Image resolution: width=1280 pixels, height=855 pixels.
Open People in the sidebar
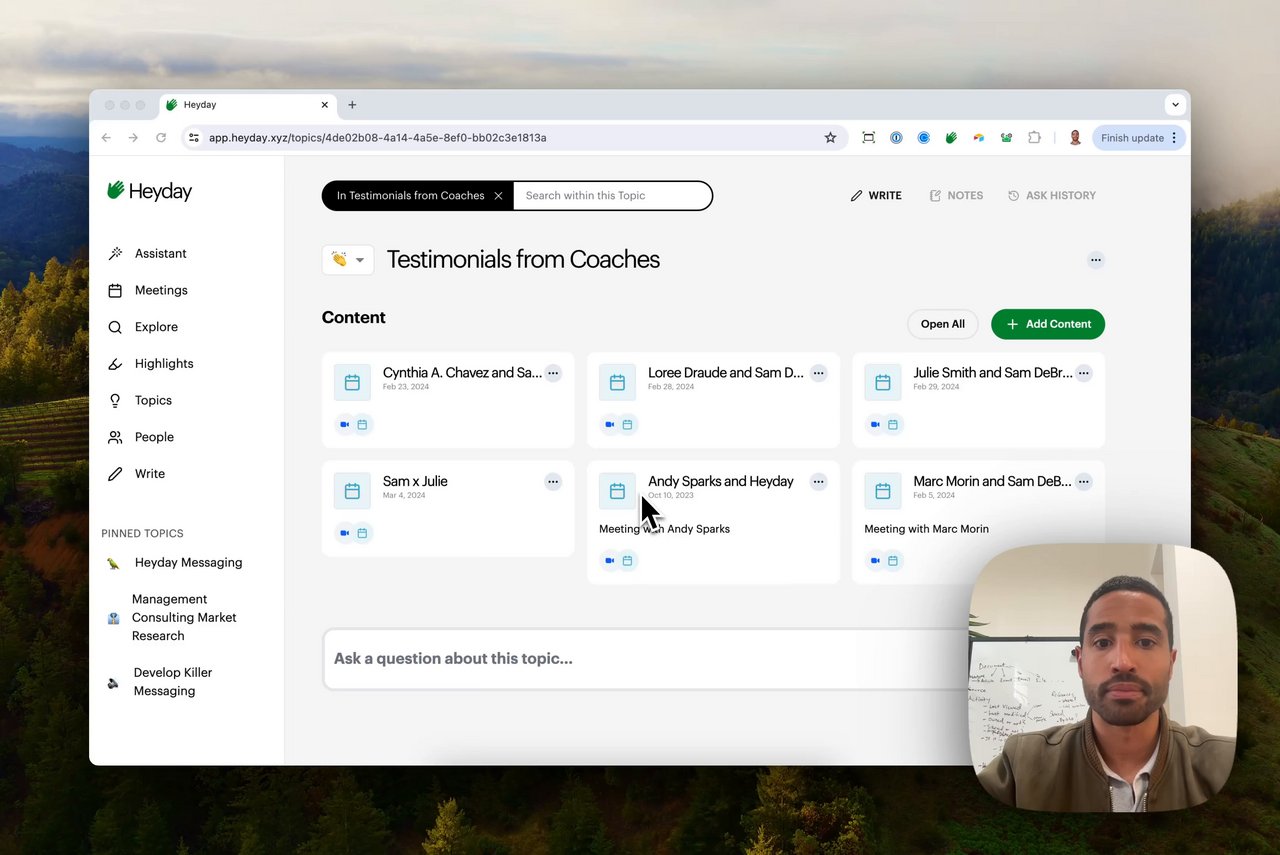point(141,437)
